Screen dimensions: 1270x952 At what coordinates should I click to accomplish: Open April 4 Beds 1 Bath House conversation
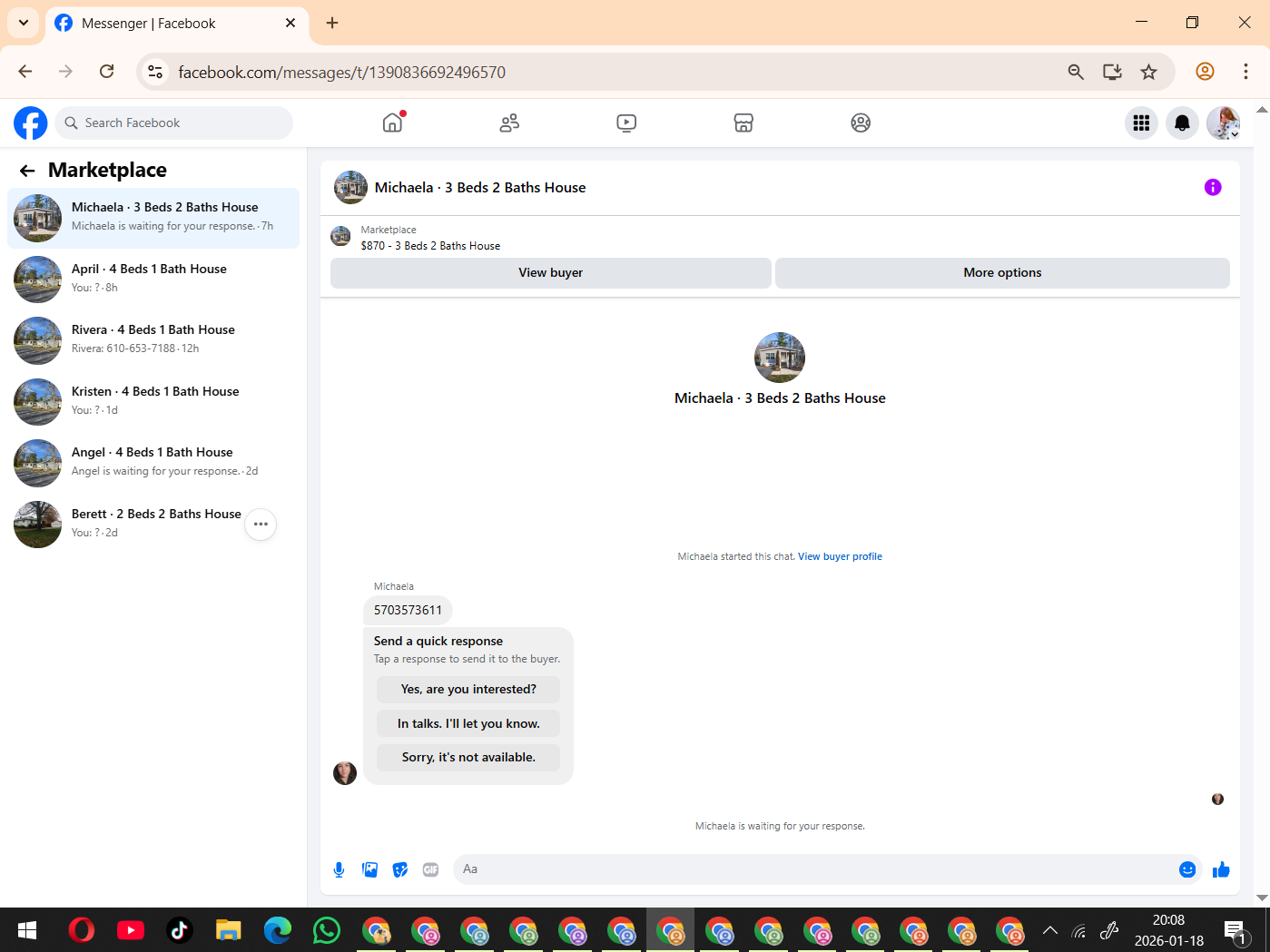coord(153,279)
